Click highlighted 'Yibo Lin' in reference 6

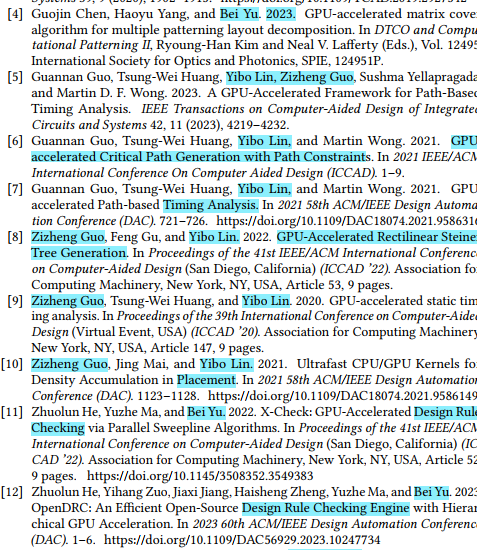(264, 141)
